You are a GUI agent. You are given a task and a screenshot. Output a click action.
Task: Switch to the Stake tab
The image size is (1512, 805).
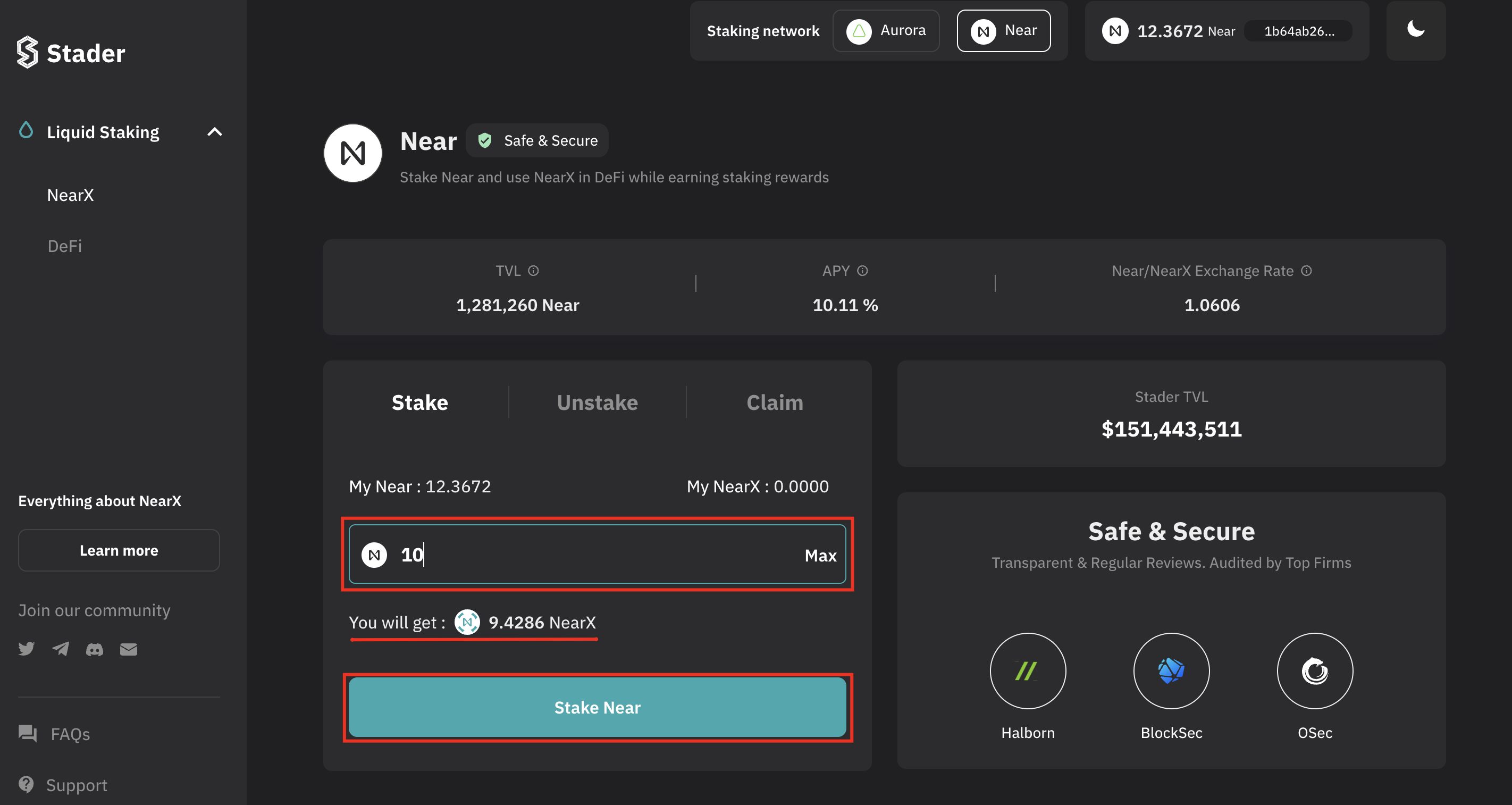(419, 402)
